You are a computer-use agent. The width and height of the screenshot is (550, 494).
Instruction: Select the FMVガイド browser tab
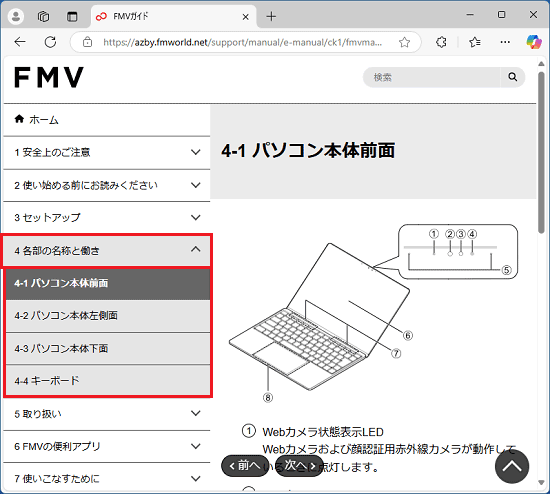174,16
